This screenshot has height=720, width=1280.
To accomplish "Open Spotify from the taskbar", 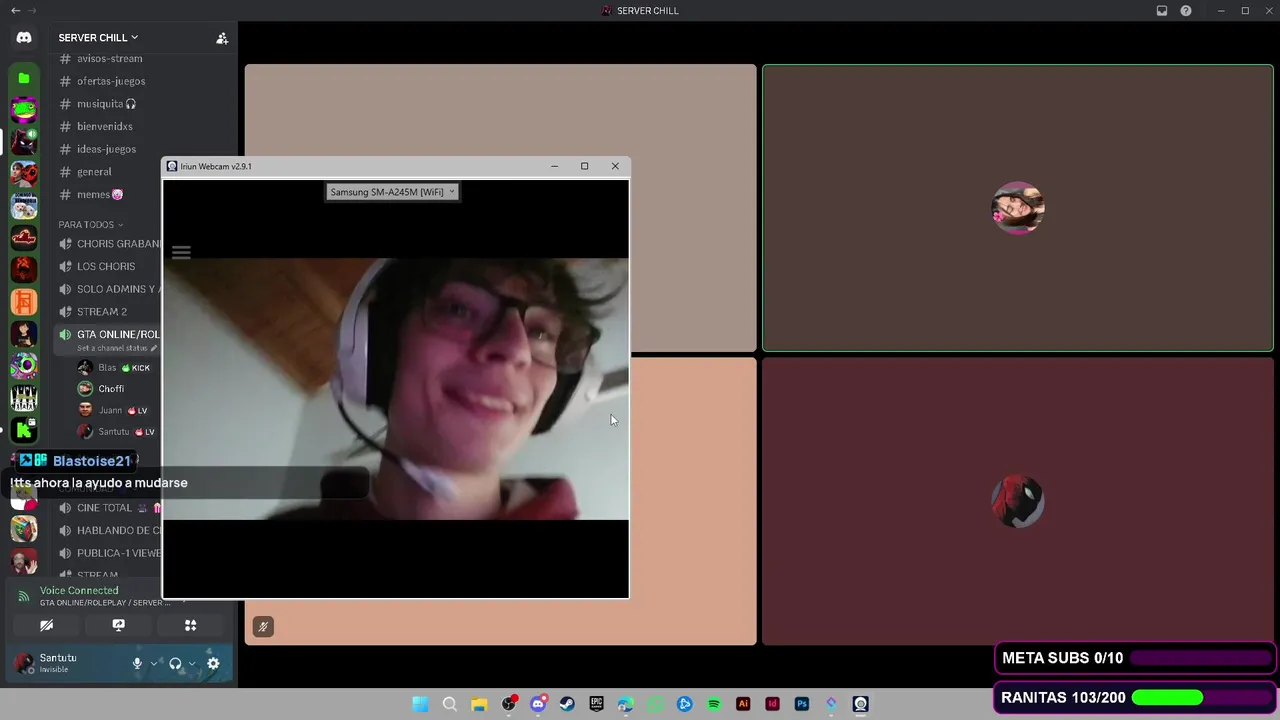I will pos(714,704).
